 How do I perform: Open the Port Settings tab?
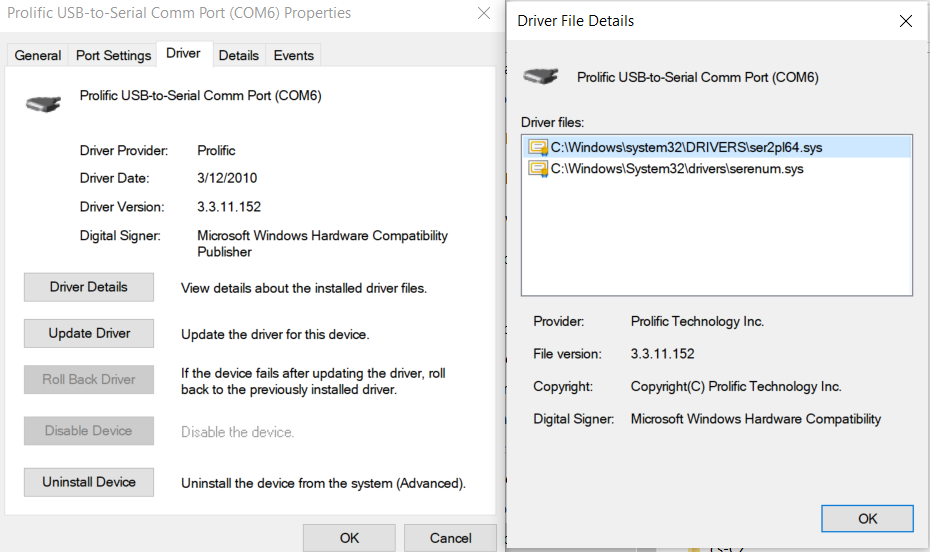coord(113,55)
